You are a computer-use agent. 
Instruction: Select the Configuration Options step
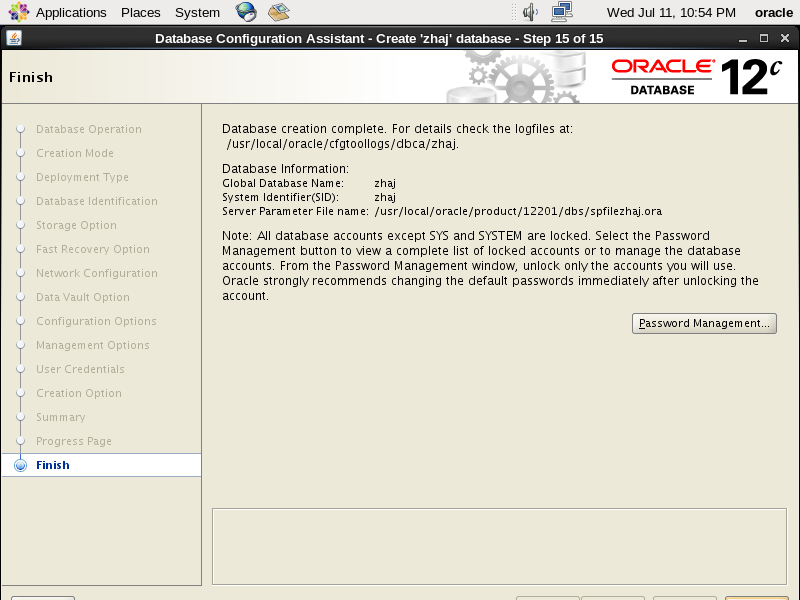point(96,321)
